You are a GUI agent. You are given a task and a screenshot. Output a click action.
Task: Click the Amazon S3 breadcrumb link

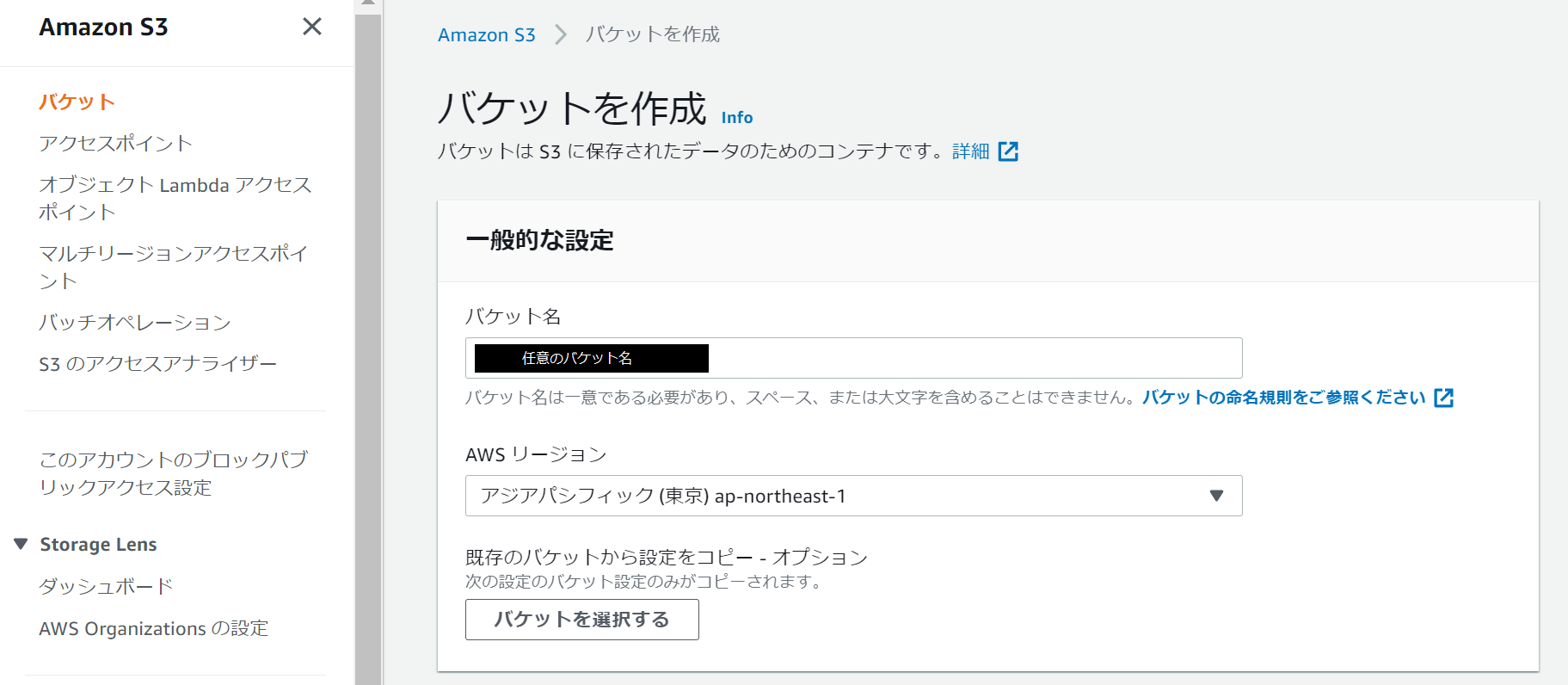486,34
